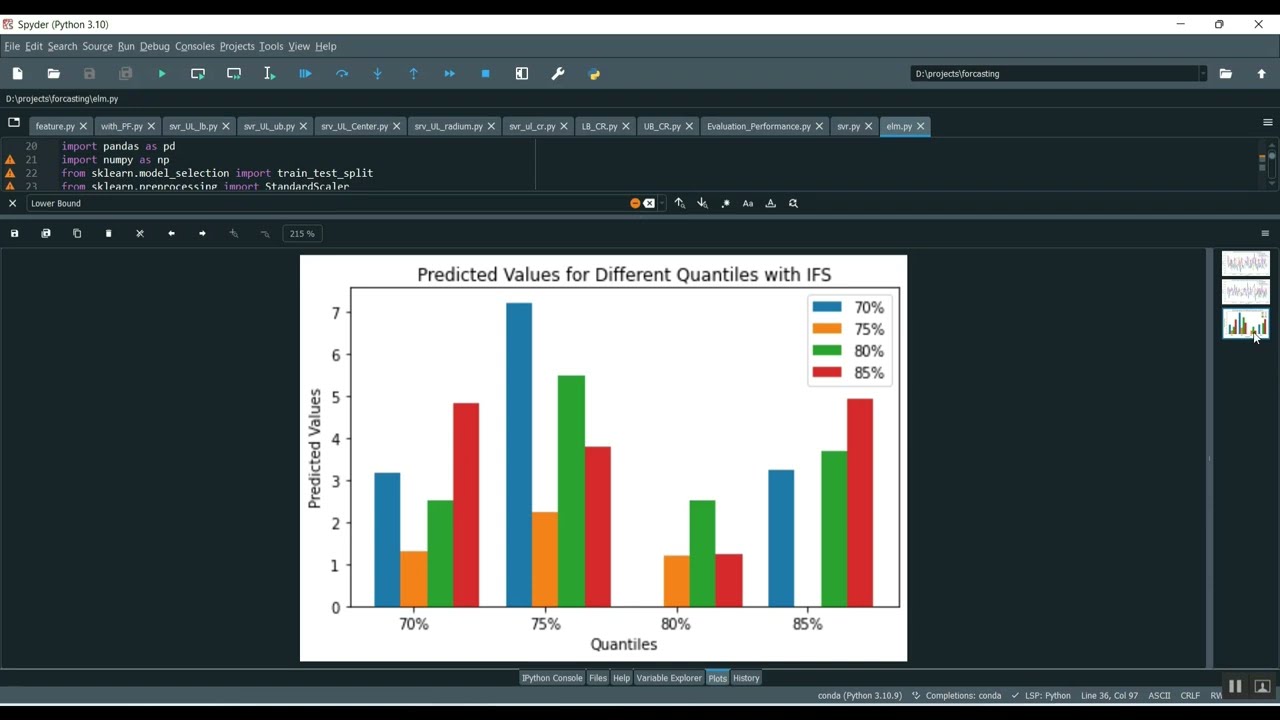Remove current plot trash icon
The width and height of the screenshot is (1280, 720).
(x=109, y=234)
